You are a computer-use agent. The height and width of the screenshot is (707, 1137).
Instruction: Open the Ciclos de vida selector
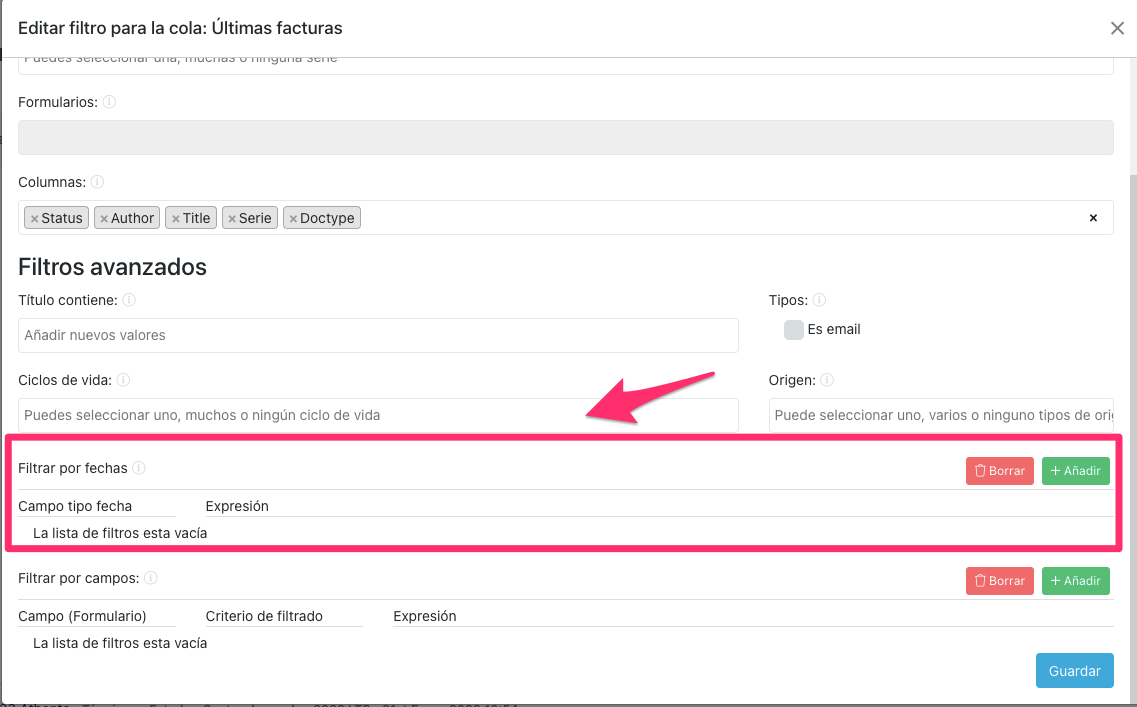[378, 415]
